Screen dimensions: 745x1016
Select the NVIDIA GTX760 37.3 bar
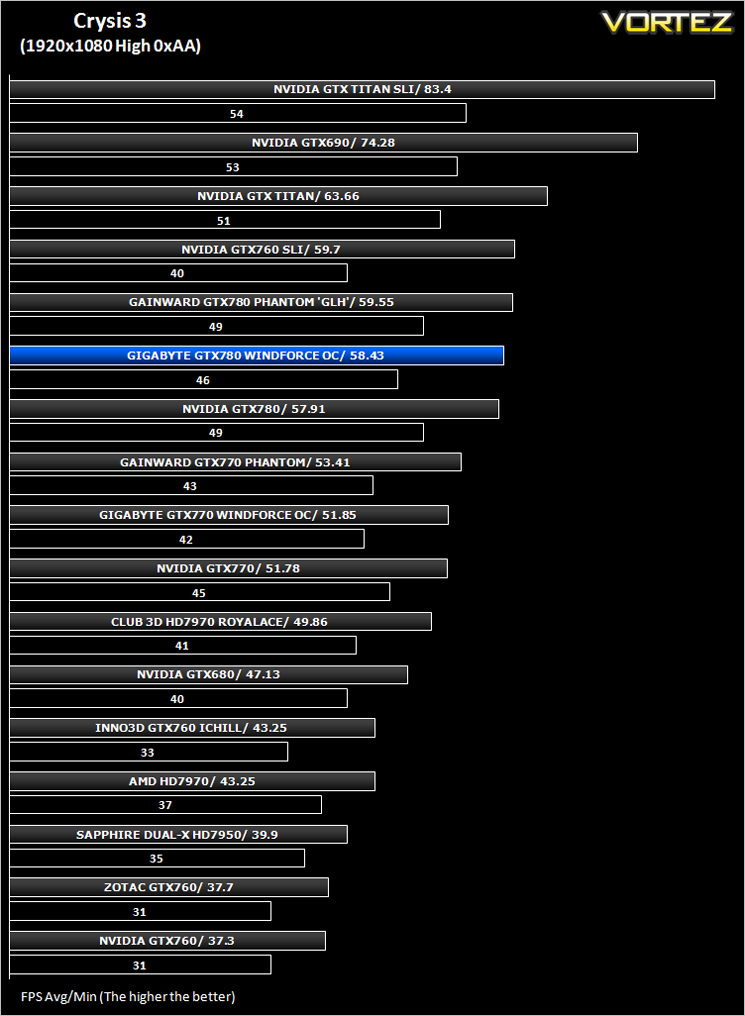(x=167, y=941)
